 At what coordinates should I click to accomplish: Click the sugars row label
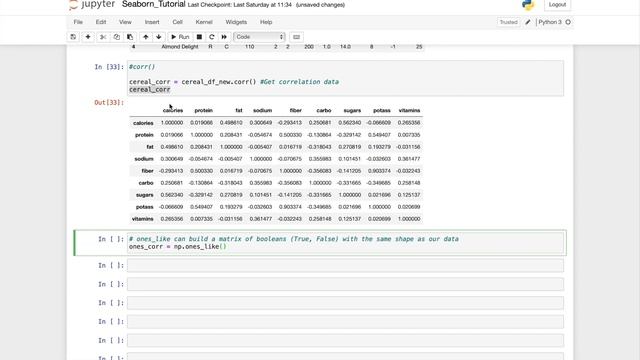(144, 195)
